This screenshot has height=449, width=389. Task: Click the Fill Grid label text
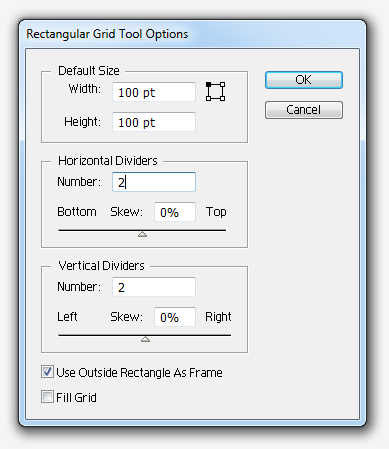[x=76, y=397]
